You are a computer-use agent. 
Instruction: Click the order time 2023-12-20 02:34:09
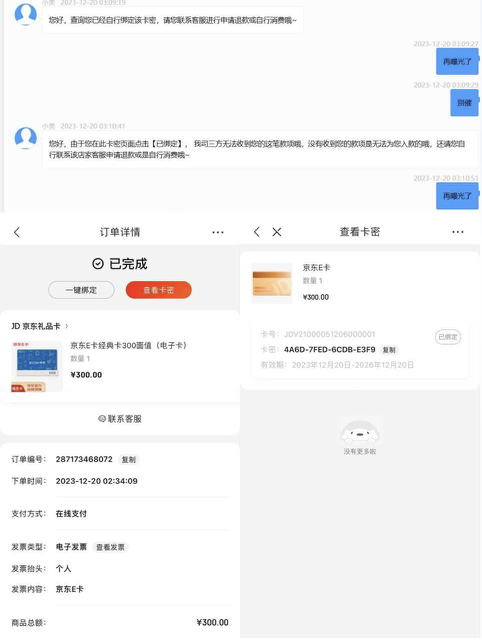pos(97,481)
